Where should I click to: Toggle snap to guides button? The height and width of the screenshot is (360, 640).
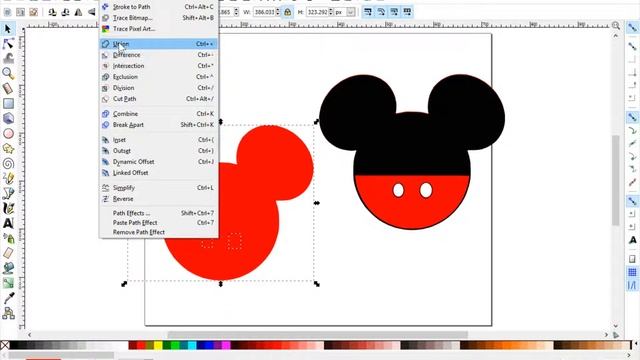coord(632,285)
